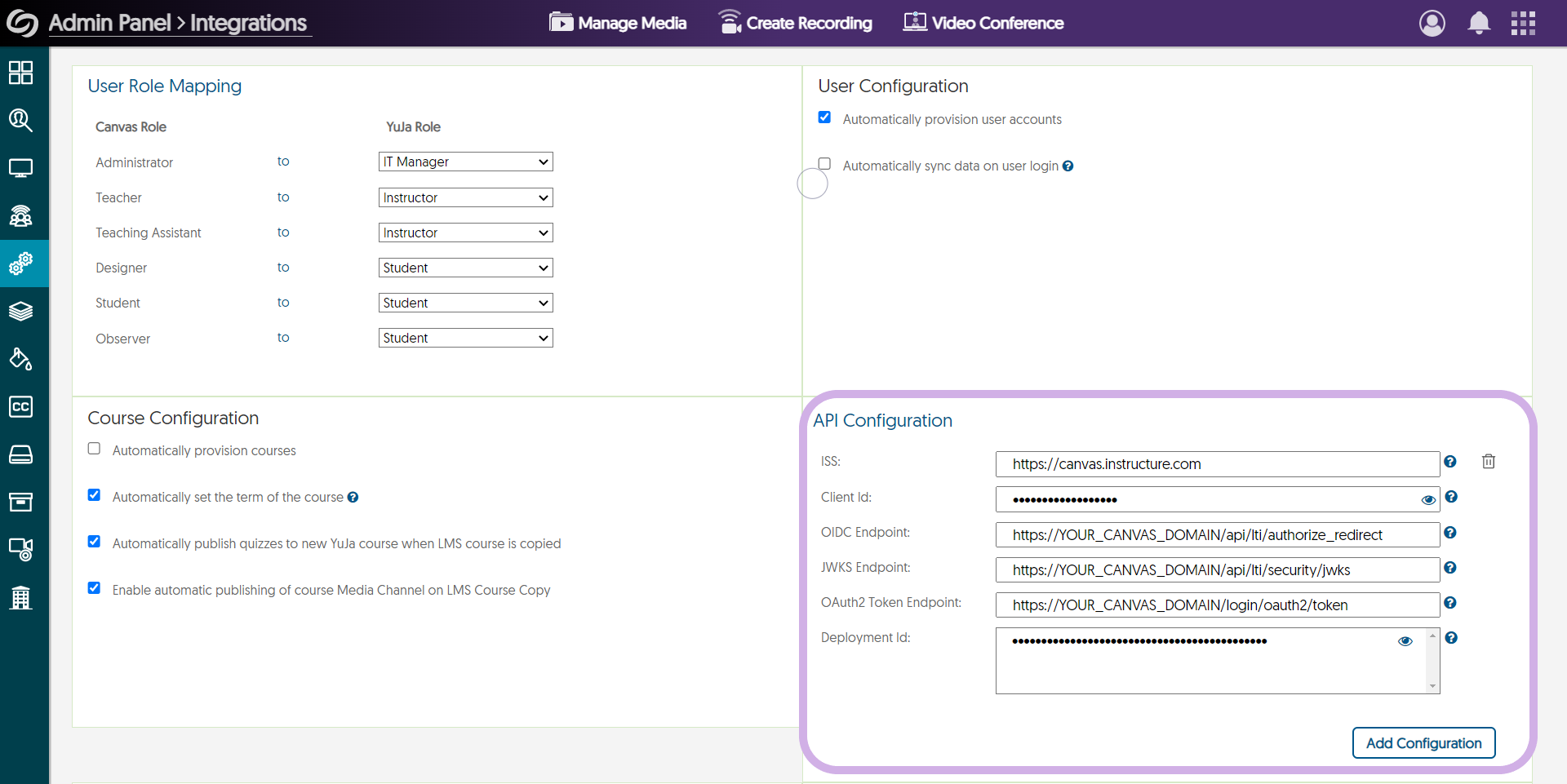Enable Automatically sync data on user login
The width and height of the screenshot is (1567, 784).
(x=824, y=164)
